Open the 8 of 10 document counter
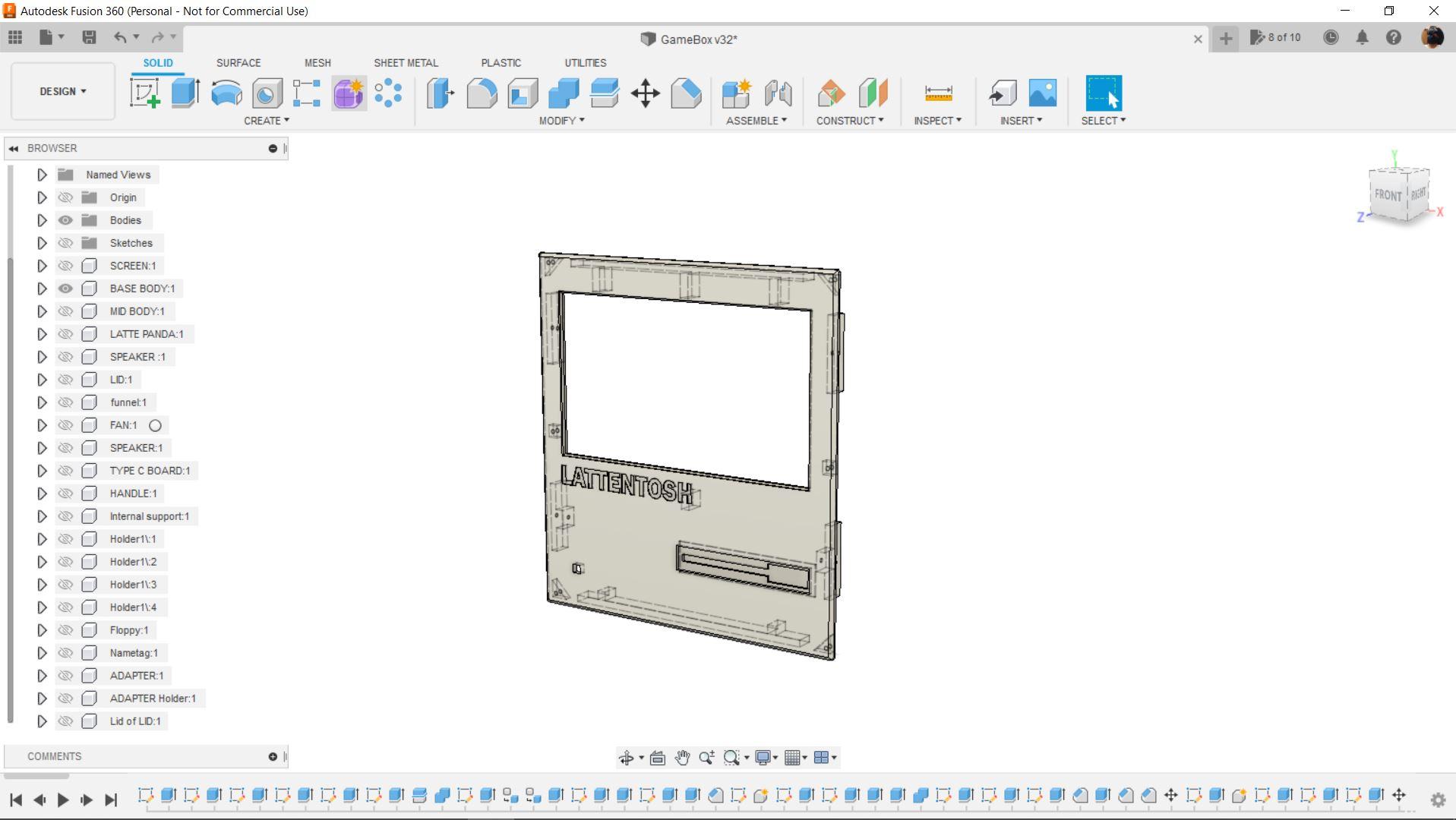 point(1276,37)
